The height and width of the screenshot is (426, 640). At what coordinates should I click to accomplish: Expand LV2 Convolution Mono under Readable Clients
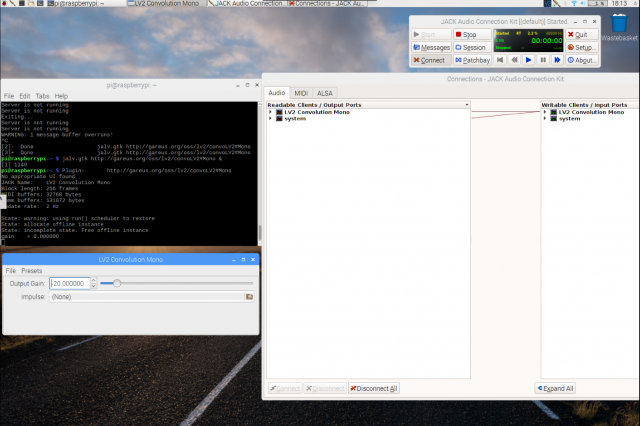(x=270, y=112)
